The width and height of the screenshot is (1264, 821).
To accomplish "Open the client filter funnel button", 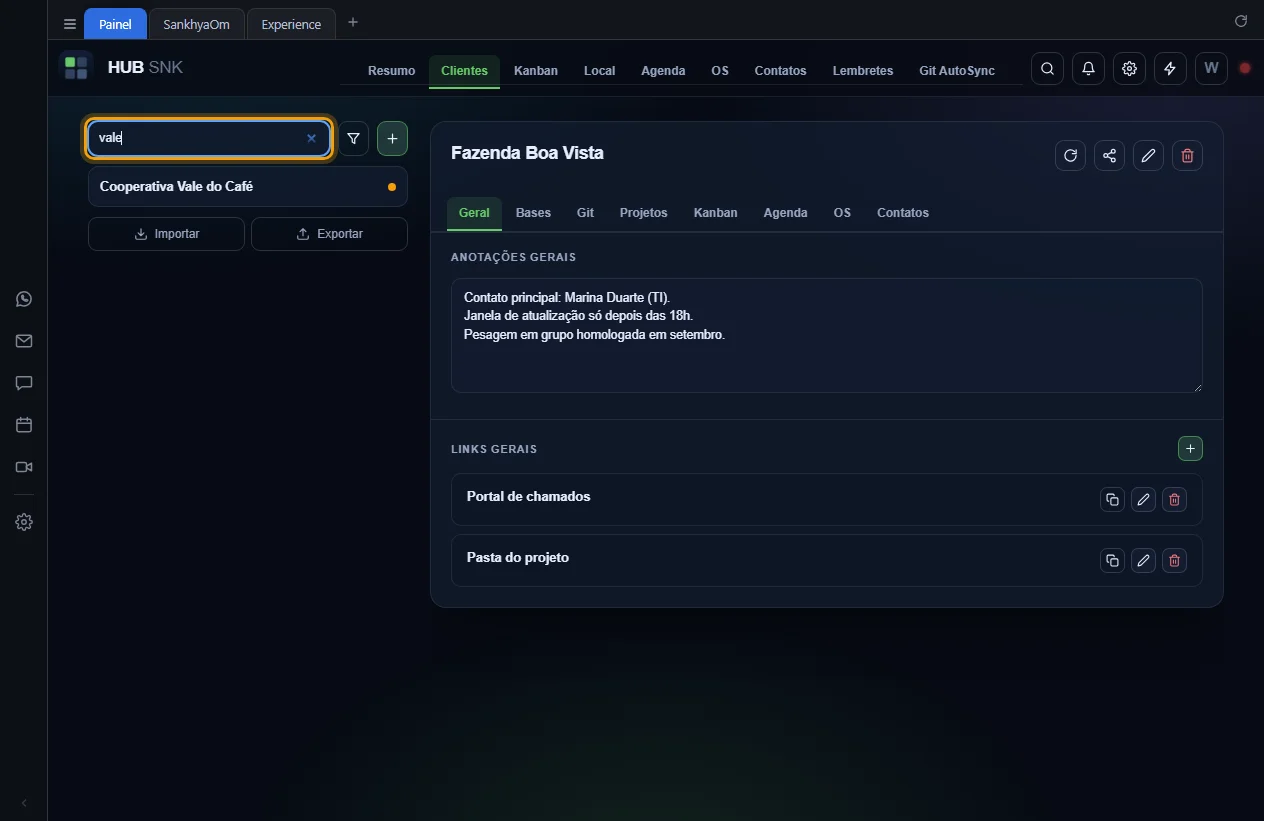I will point(353,139).
